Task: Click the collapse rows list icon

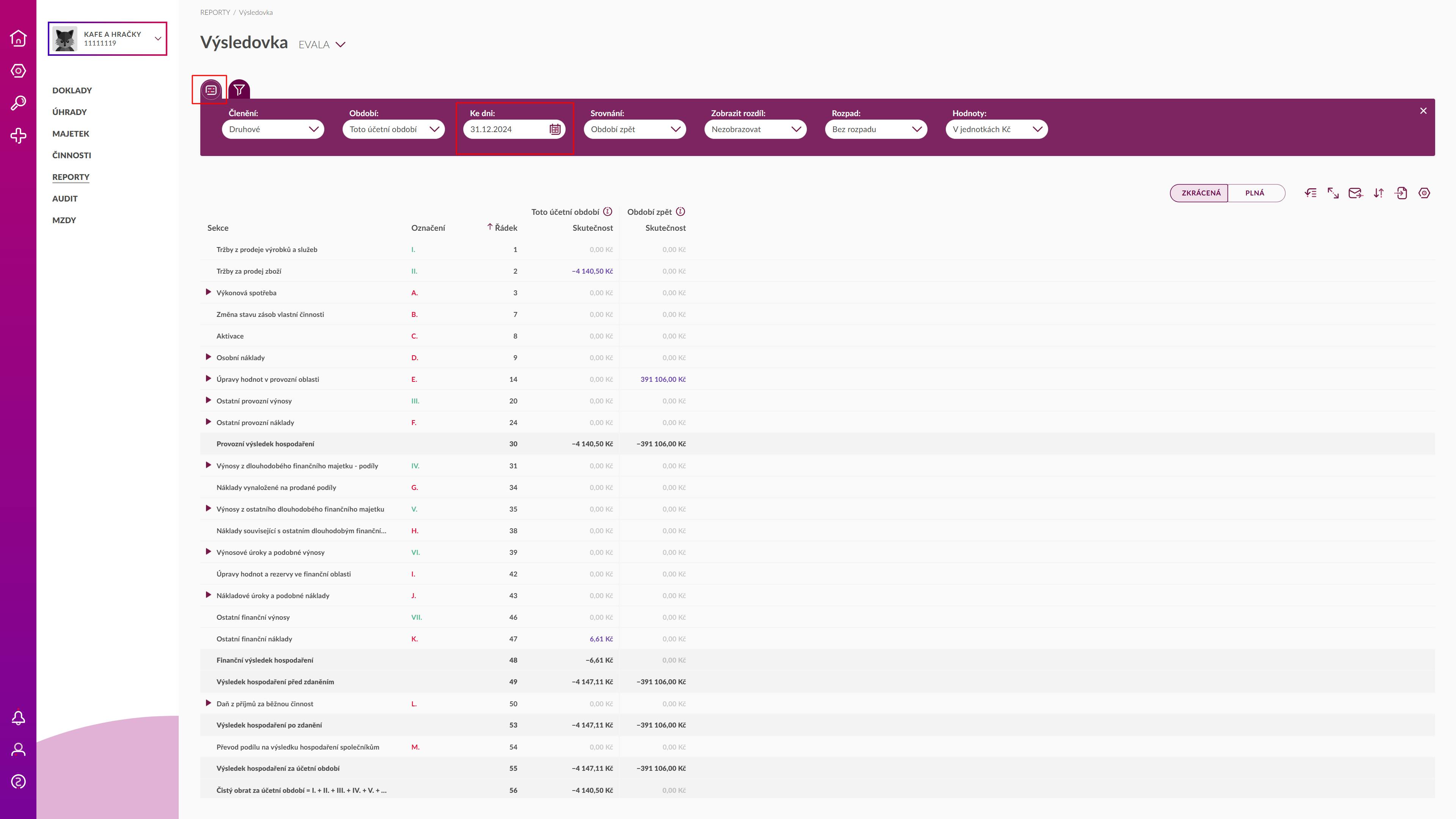Action: coord(1310,193)
